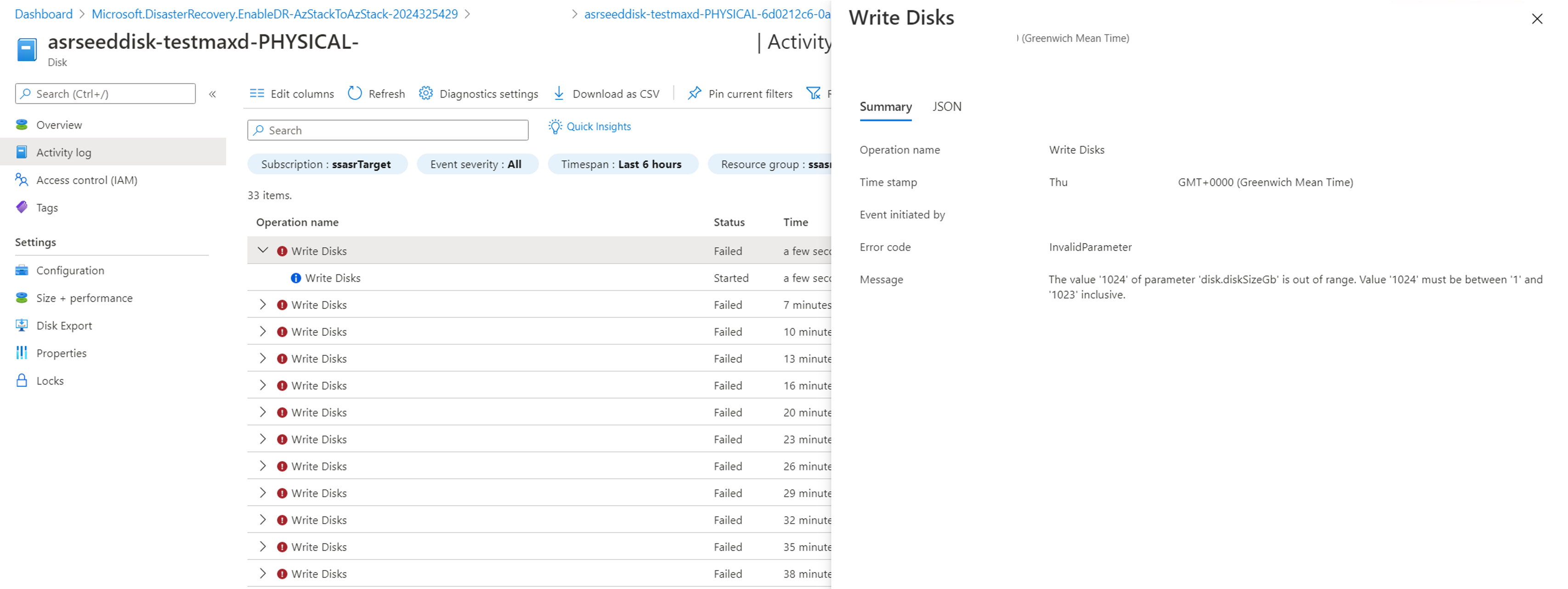Click the Pin current filters icon

[694, 93]
